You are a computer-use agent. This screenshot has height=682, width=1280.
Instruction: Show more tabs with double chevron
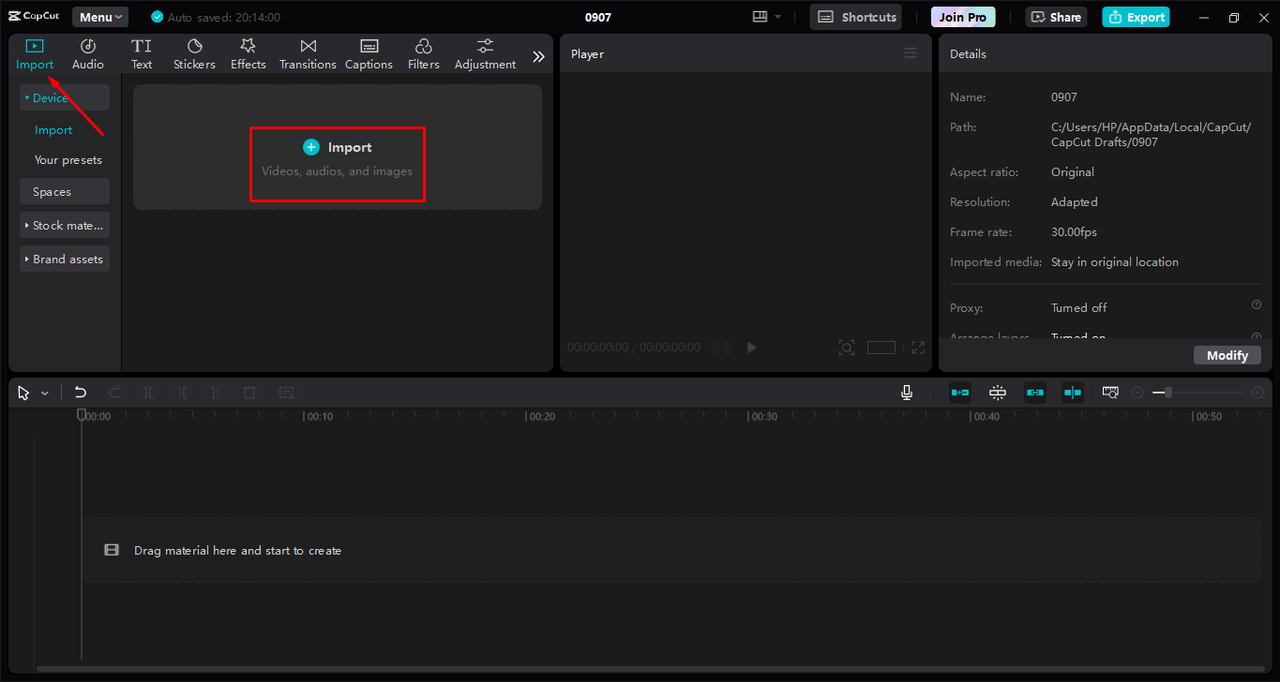(x=538, y=57)
